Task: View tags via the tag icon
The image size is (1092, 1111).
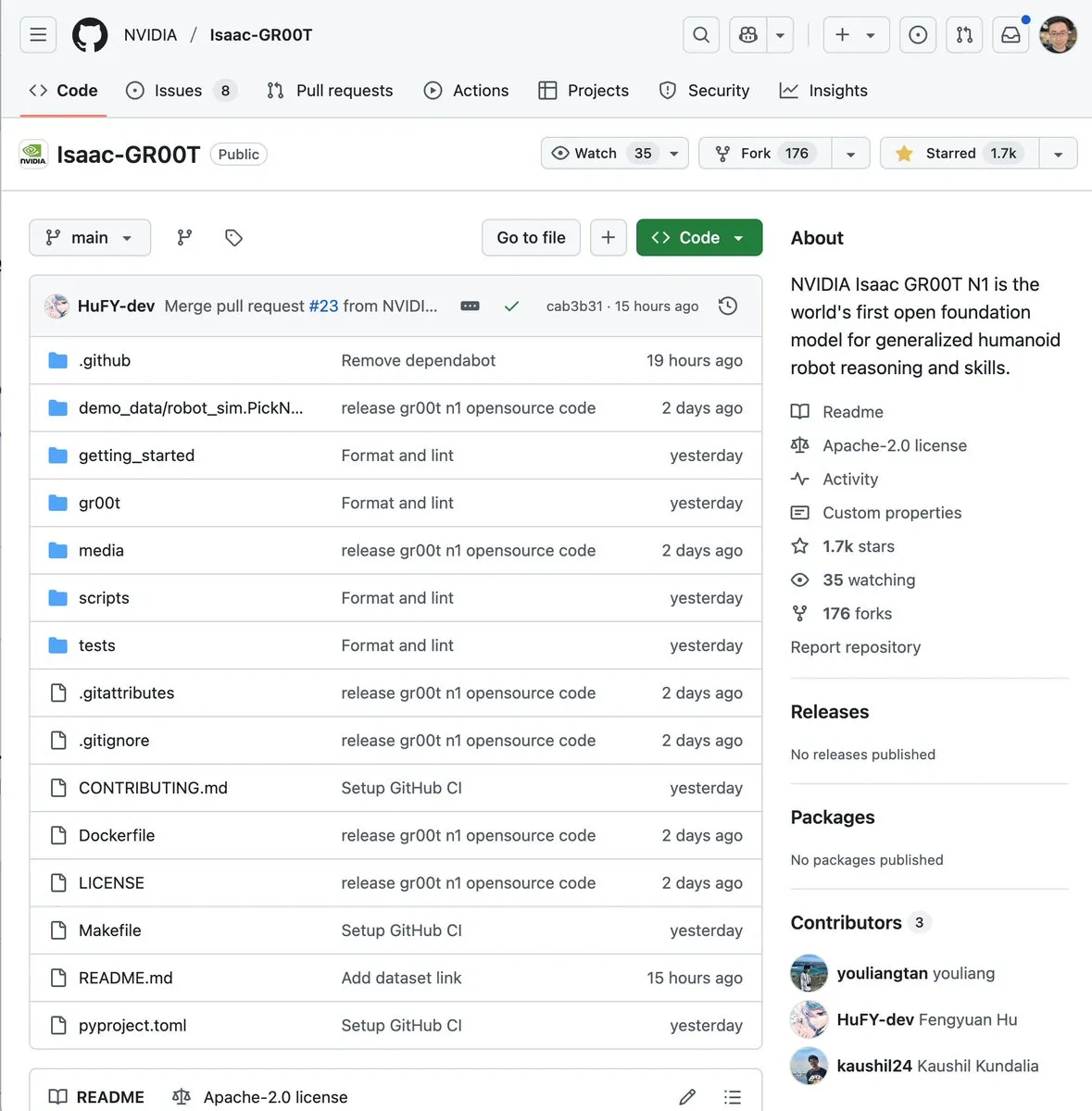Action: click(233, 238)
